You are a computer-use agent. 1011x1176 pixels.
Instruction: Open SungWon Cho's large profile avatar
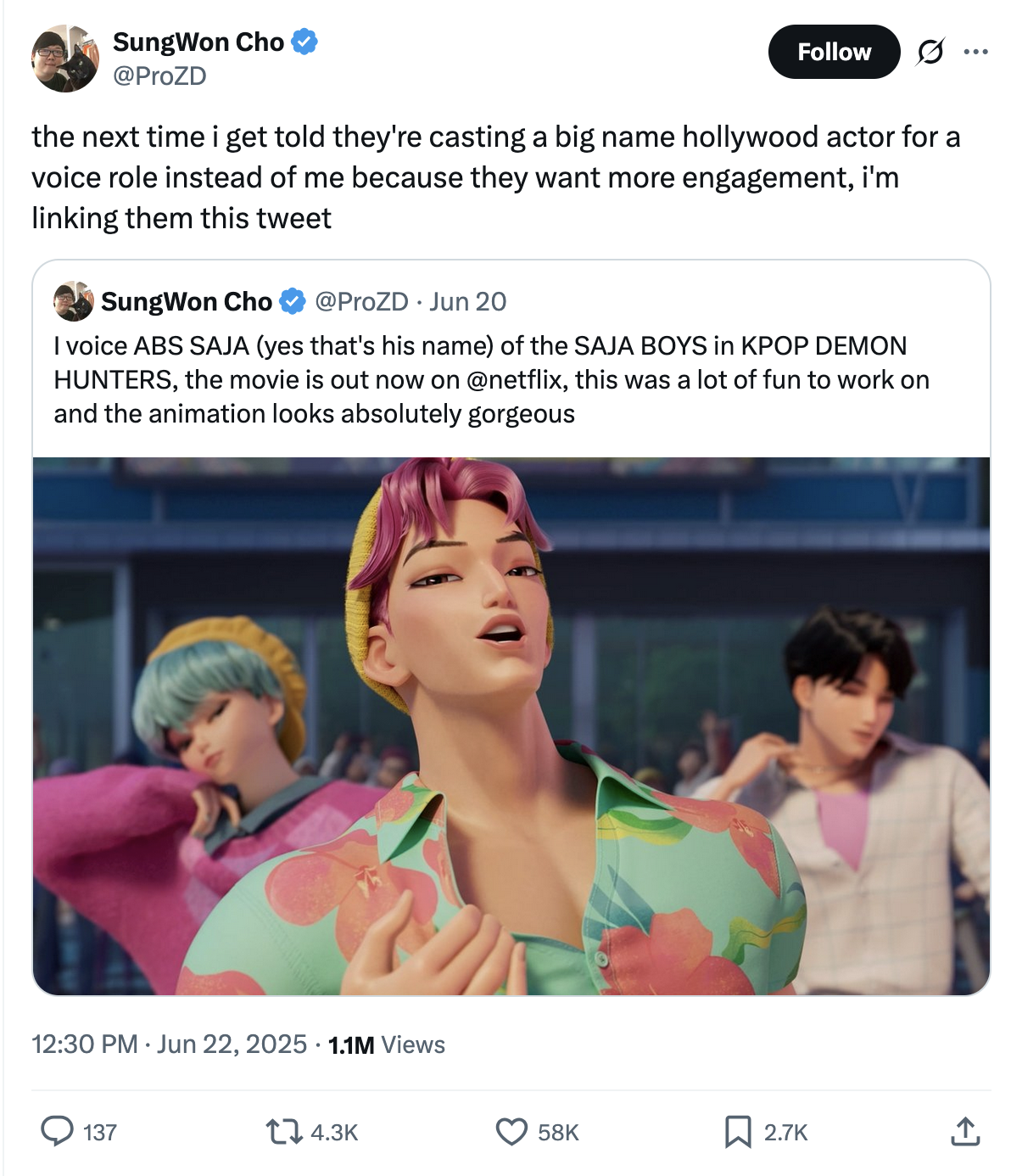(65, 59)
